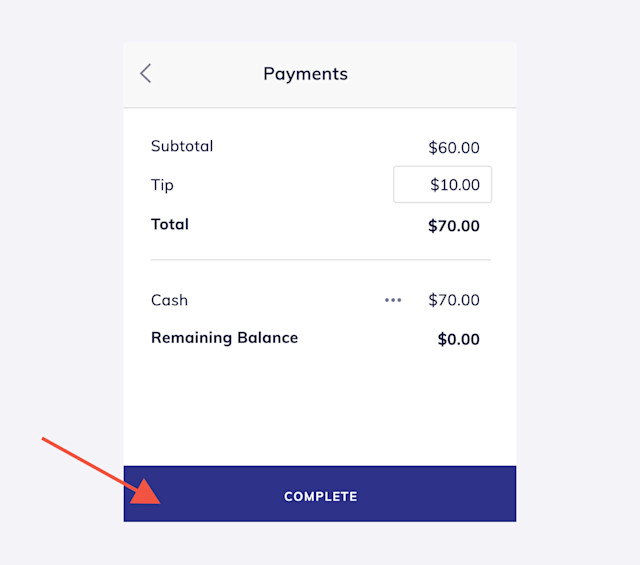Click the red arrow annotation head
Image resolution: width=640 pixels, height=565 pixels.
pyautogui.click(x=146, y=492)
